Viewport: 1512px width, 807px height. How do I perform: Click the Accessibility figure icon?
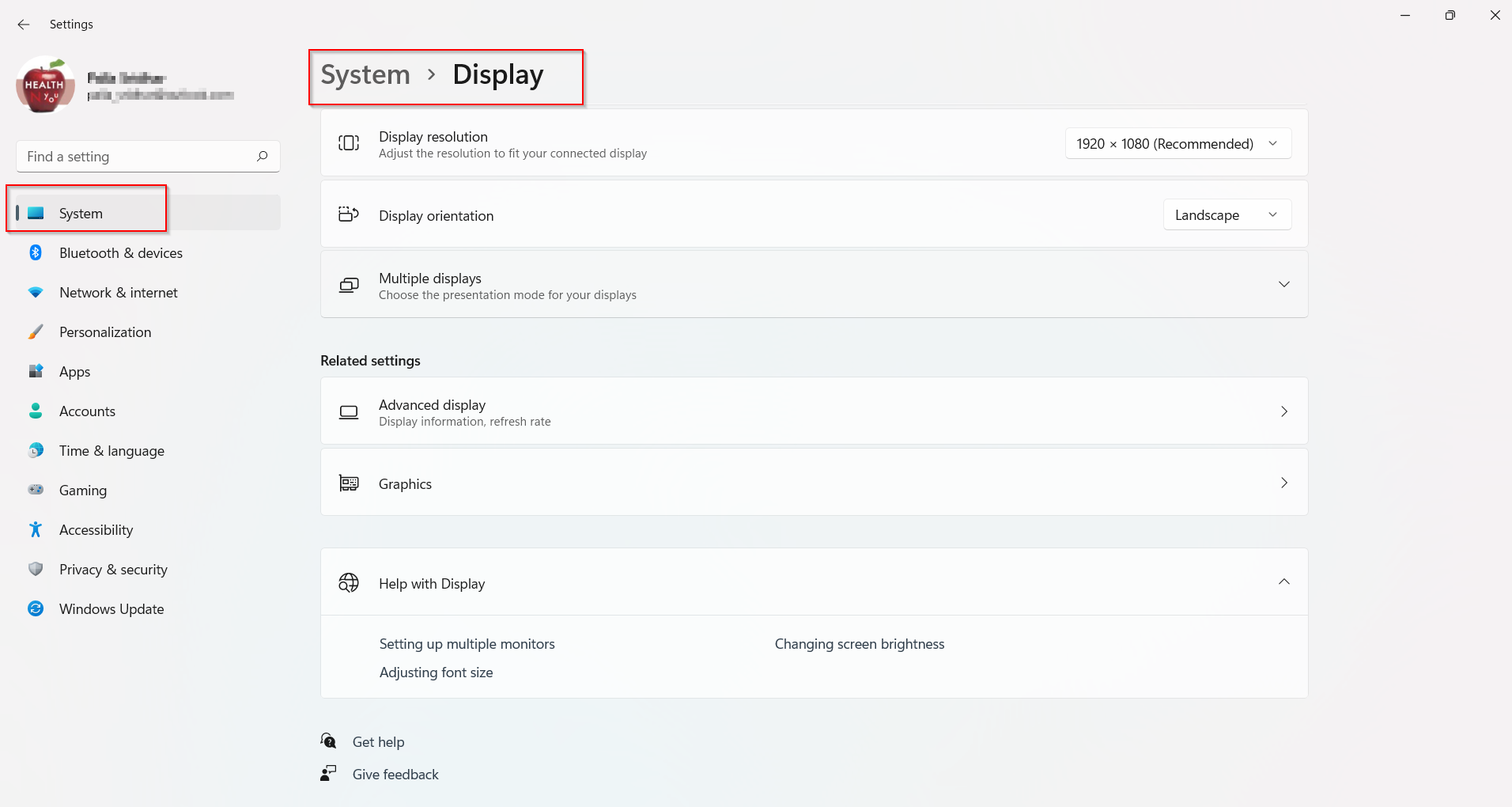point(36,529)
